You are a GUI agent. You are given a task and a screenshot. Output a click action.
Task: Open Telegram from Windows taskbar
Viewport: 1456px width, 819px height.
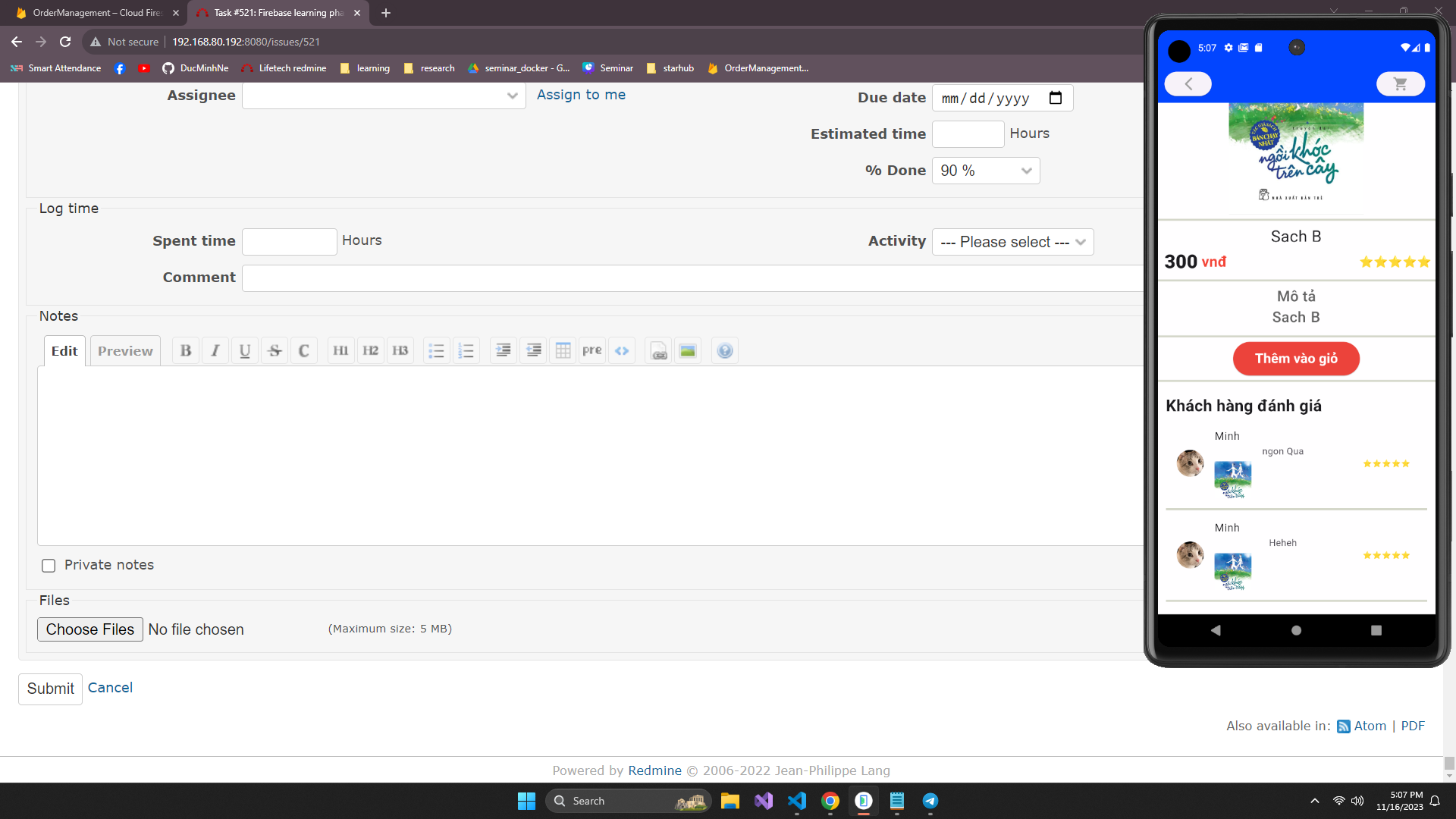tap(930, 801)
